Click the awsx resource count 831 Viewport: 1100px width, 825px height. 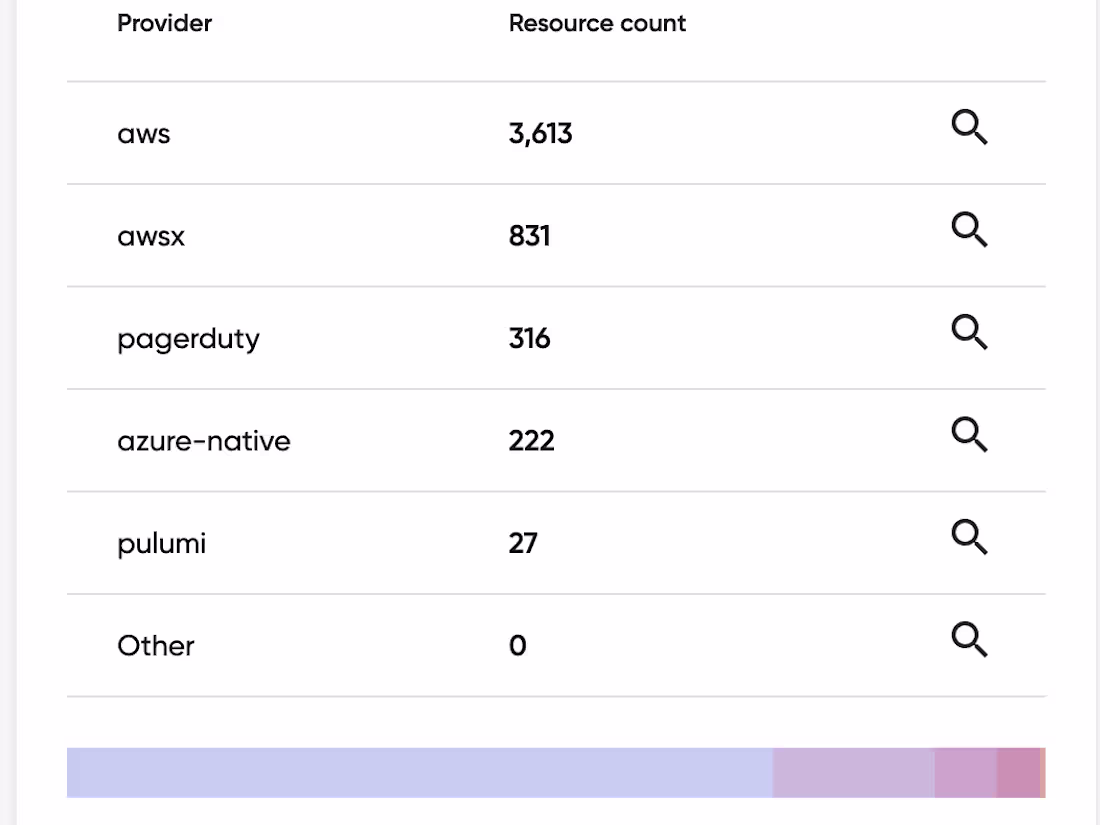coord(529,236)
